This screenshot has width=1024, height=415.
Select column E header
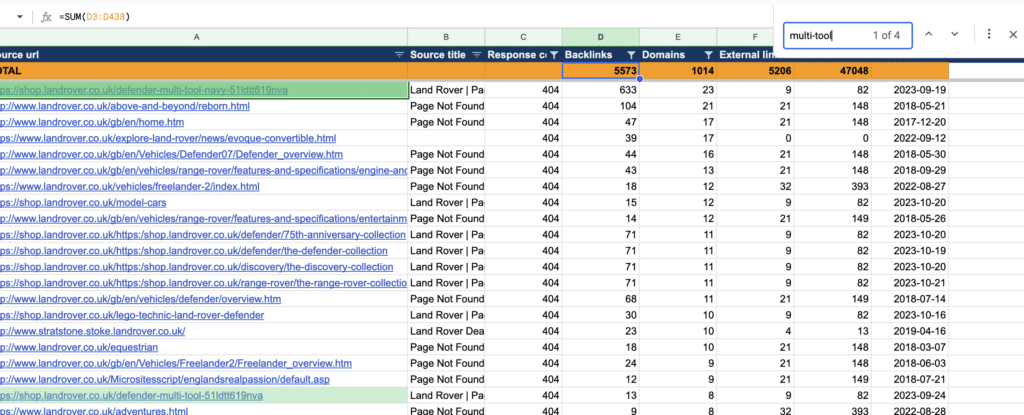(x=677, y=38)
